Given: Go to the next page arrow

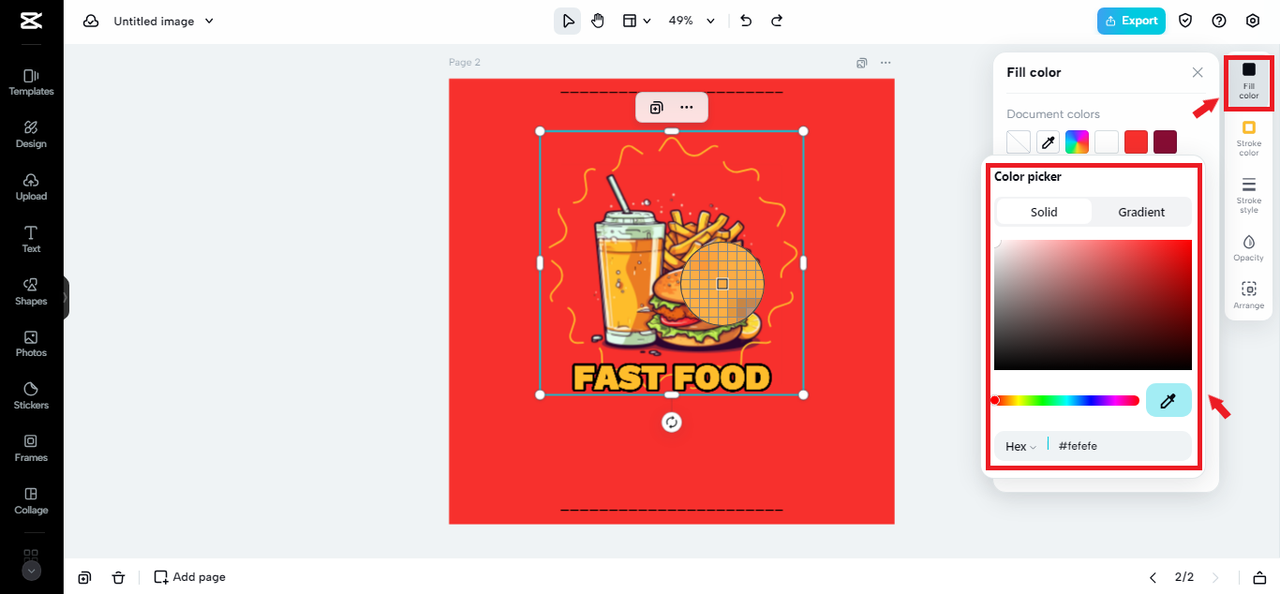Looking at the screenshot, I should click(1216, 577).
